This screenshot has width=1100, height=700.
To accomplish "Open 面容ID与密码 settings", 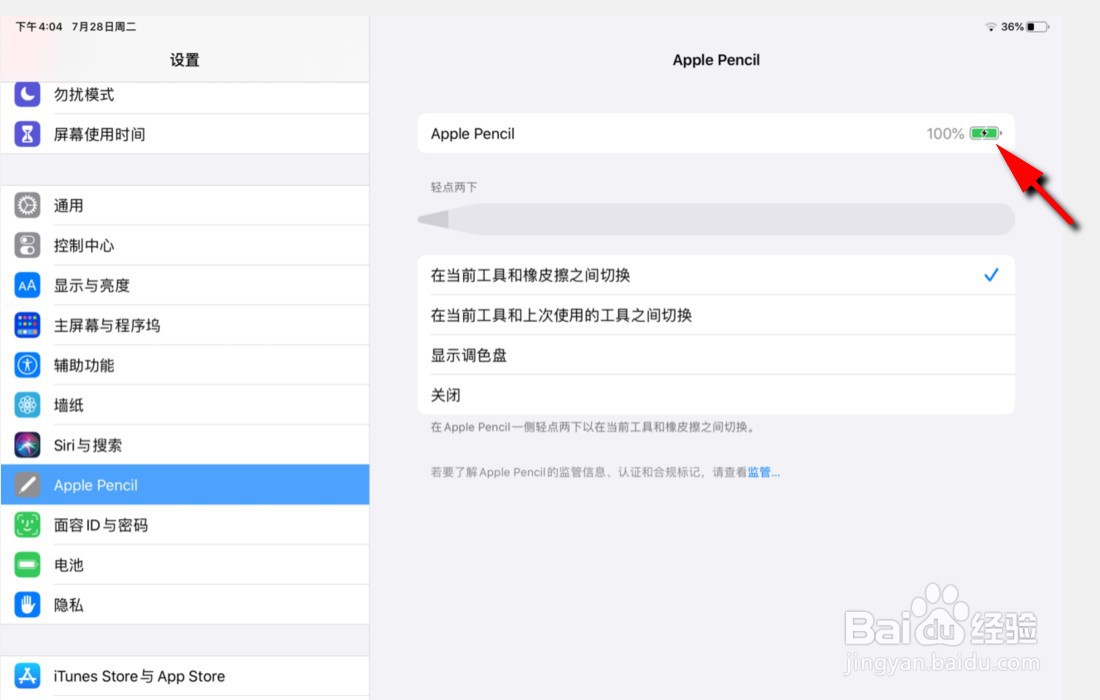I will (x=185, y=525).
